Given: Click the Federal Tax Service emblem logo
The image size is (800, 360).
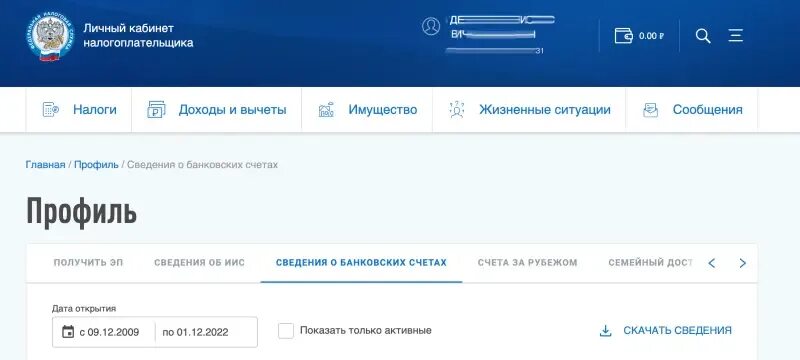Looking at the screenshot, I should pos(51,37).
